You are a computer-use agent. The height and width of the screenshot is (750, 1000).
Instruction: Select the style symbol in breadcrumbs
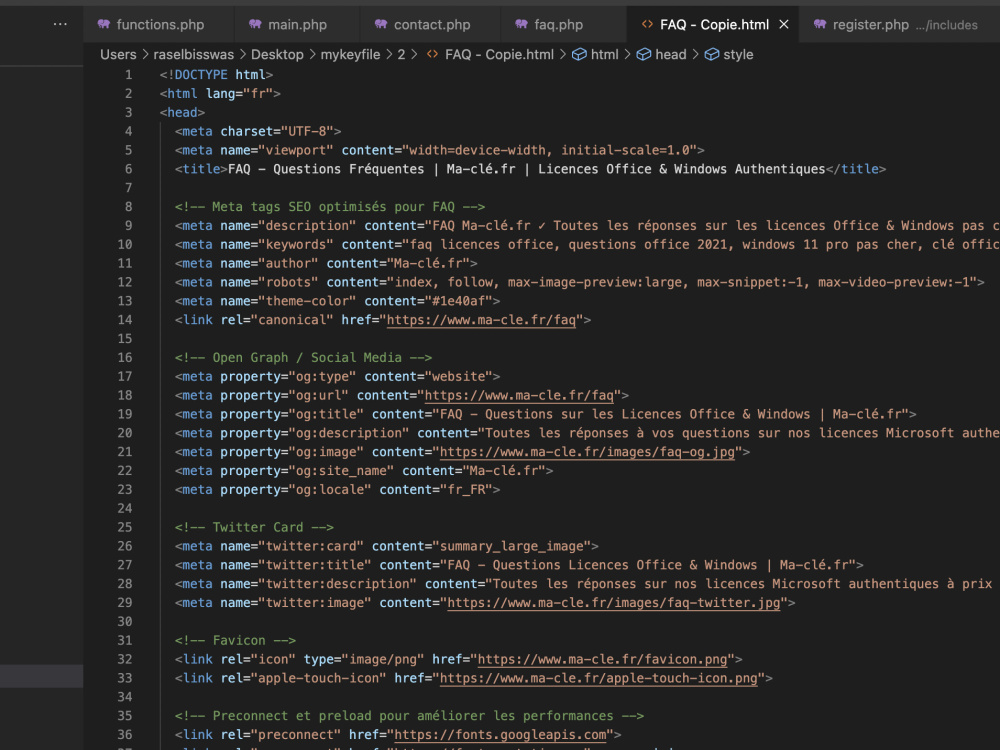[738, 55]
